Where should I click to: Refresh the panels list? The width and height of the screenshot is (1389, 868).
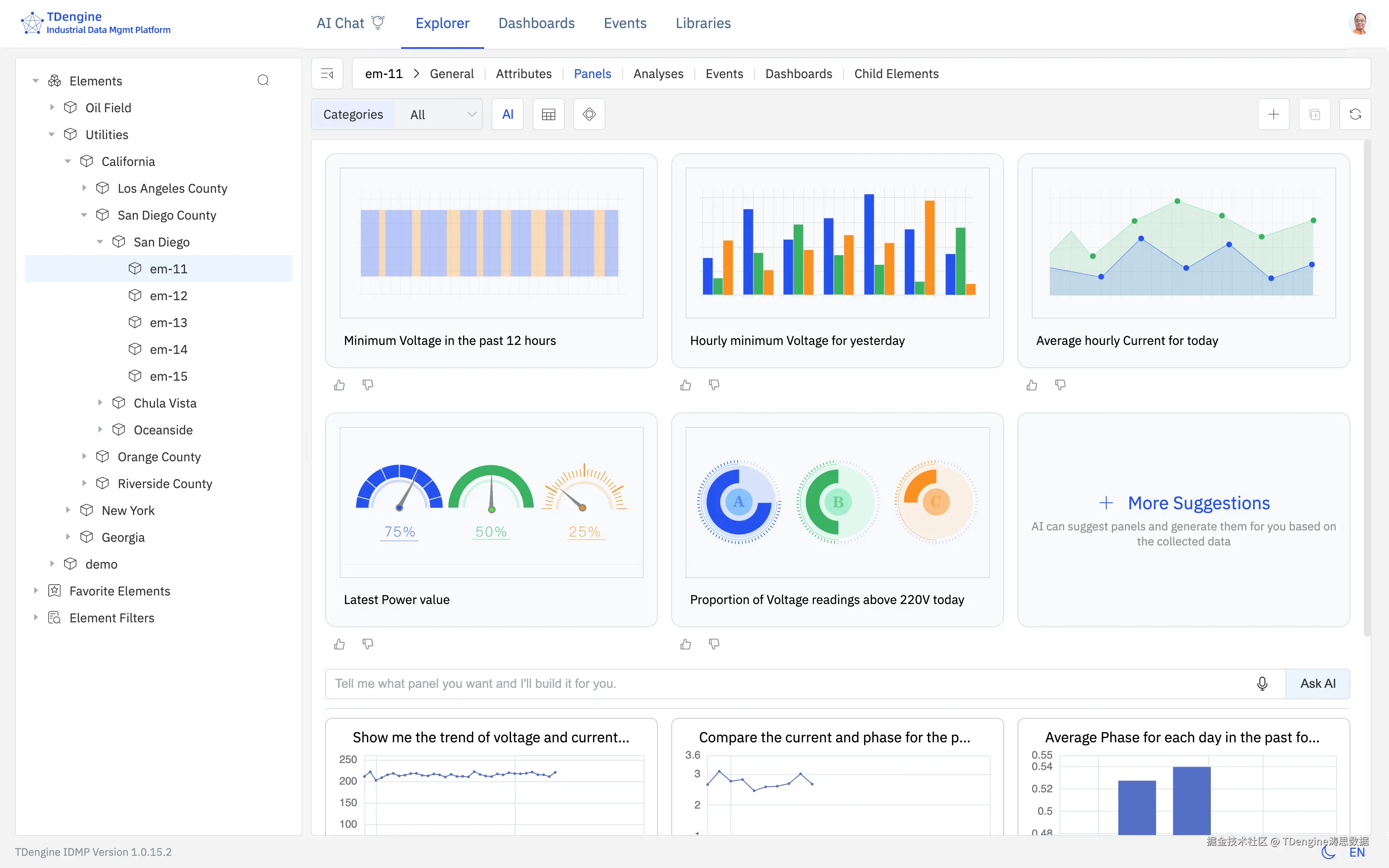coord(1354,114)
